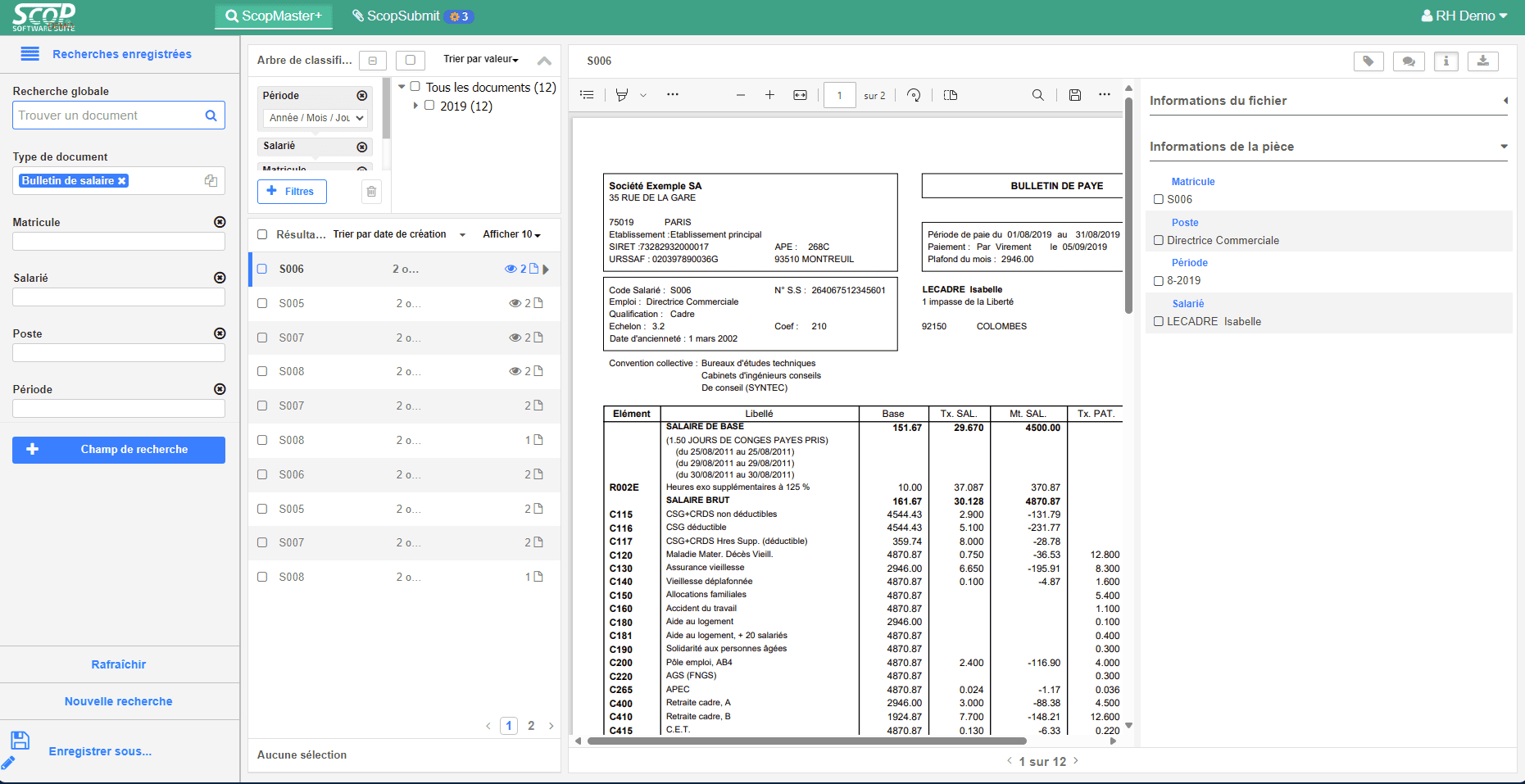Switch to ScopMaster+ tab
This screenshot has height=784, width=1525.
click(x=274, y=16)
